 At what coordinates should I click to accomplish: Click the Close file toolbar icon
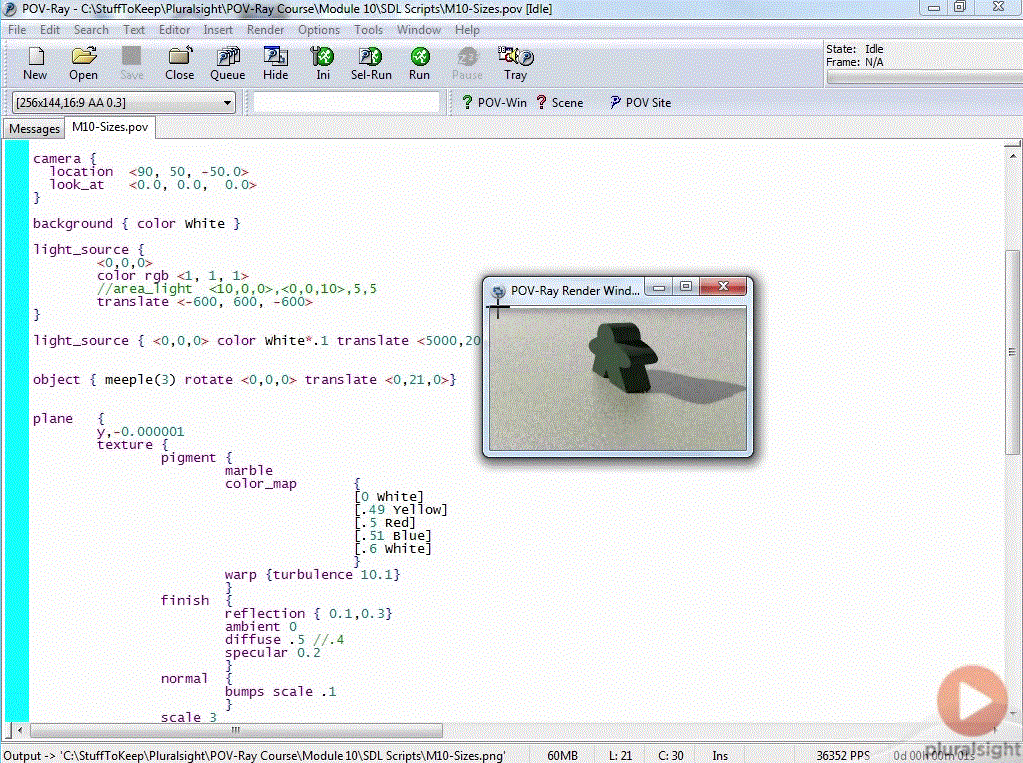pos(179,63)
